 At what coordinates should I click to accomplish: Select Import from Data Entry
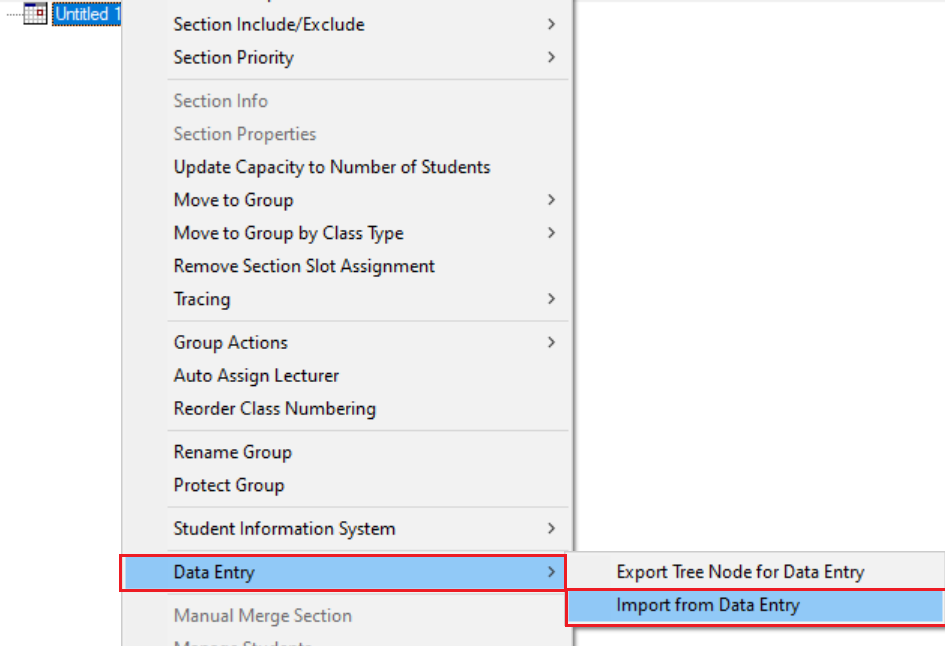point(707,605)
